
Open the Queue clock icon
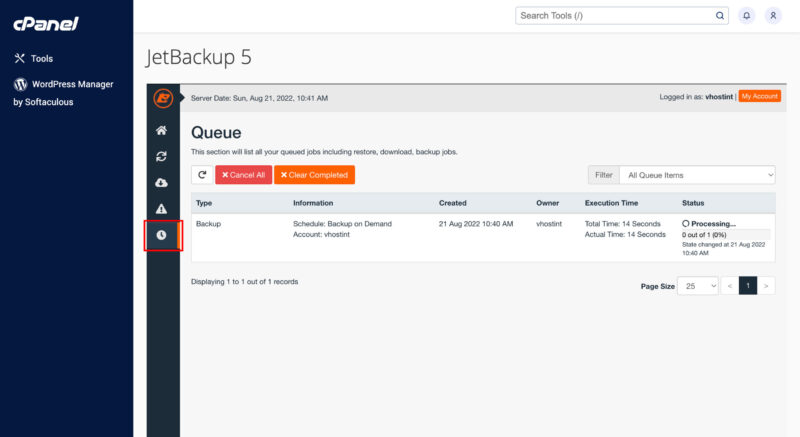[161, 235]
